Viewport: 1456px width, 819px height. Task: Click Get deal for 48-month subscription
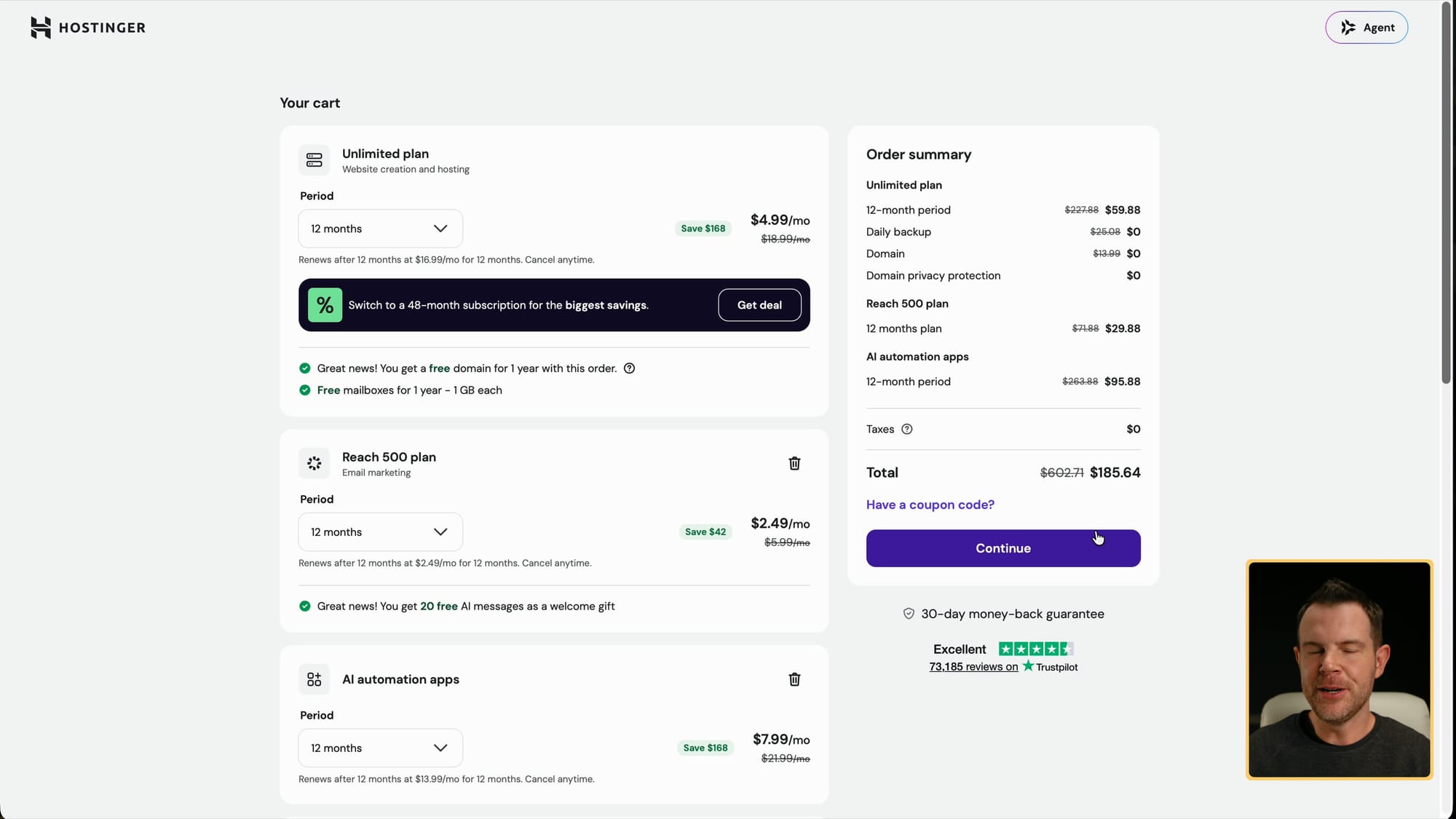[x=759, y=305]
